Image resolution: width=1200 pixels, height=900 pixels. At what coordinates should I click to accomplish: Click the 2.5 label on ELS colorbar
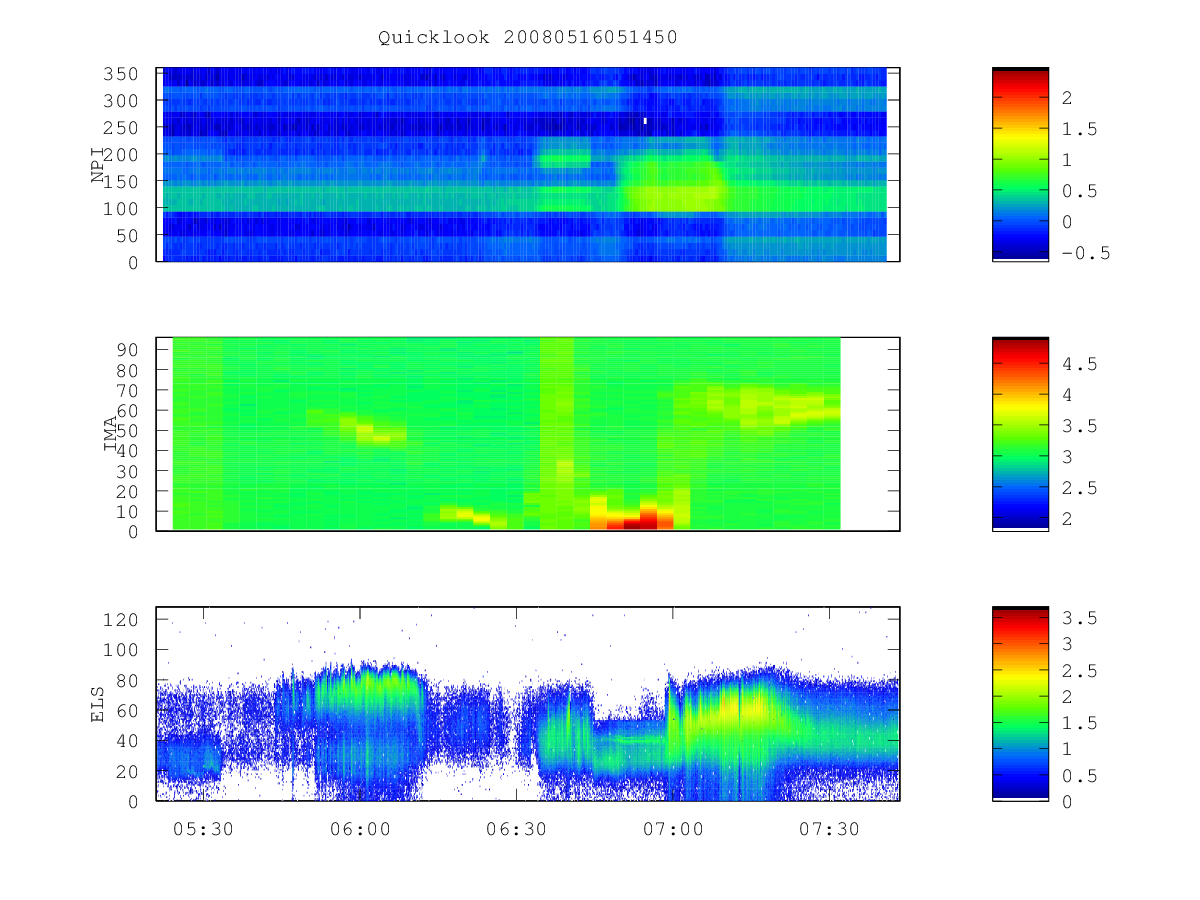[1080, 671]
